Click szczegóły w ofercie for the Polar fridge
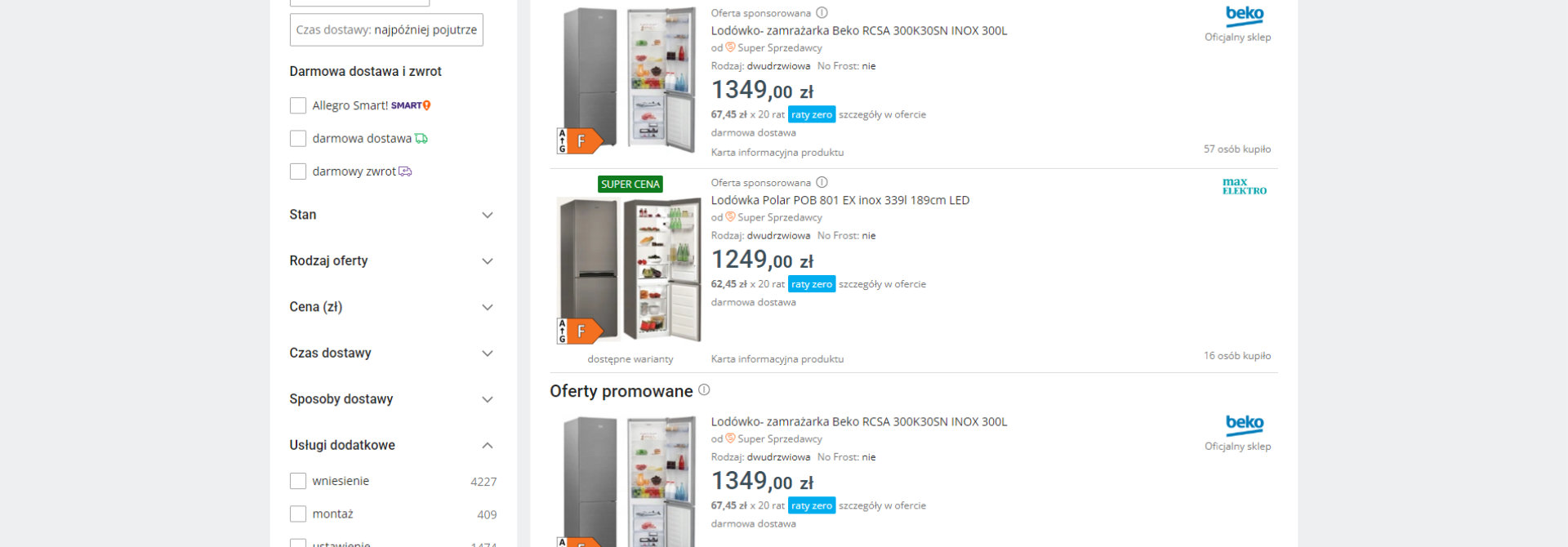Screen dimensions: 1568x547 (x=882, y=284)
